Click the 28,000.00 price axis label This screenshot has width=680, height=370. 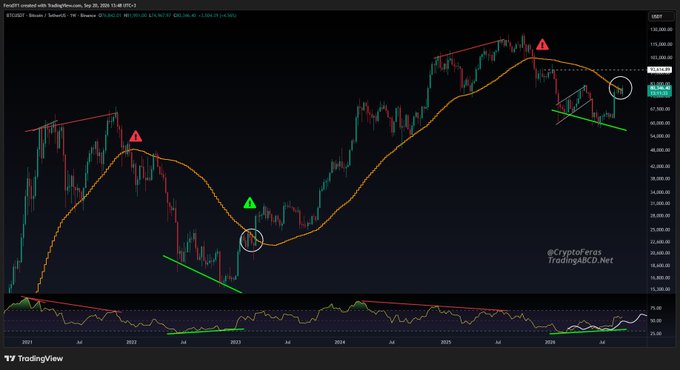(660, 215)
